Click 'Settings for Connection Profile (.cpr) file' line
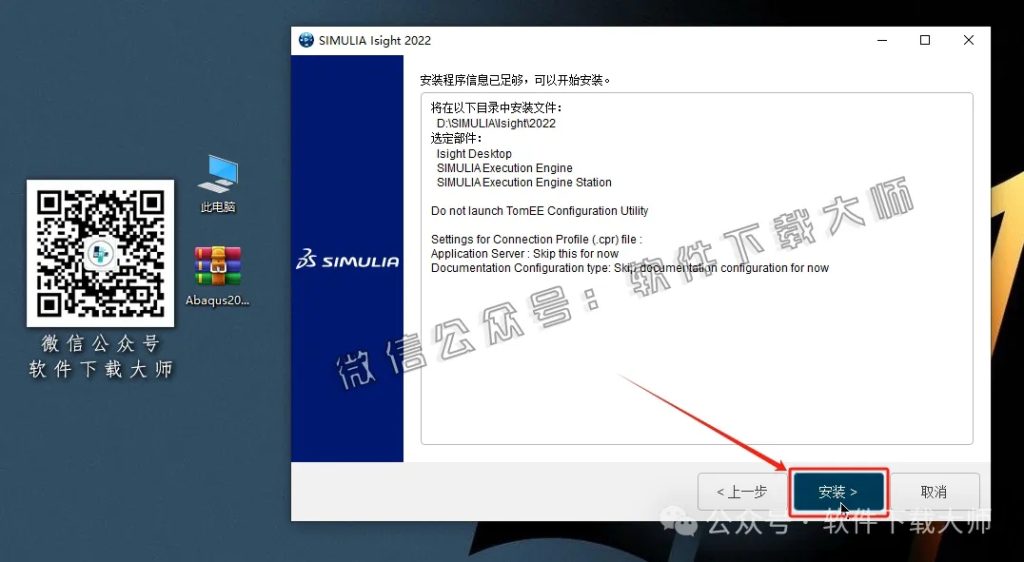Image resolution: width=1024 pixels, height=562 pixels. (537, 239)
